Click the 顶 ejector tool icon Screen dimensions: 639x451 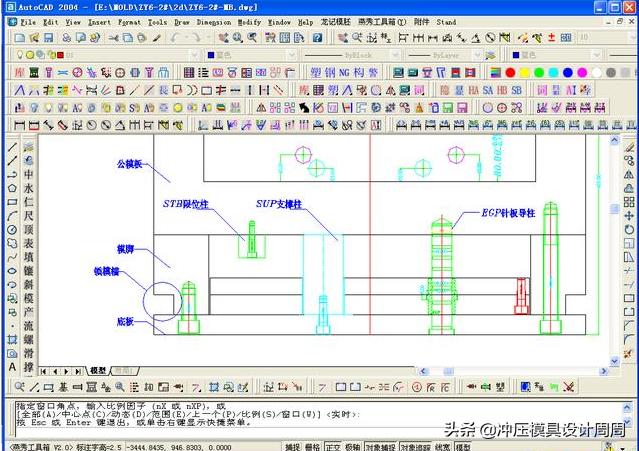29,230
